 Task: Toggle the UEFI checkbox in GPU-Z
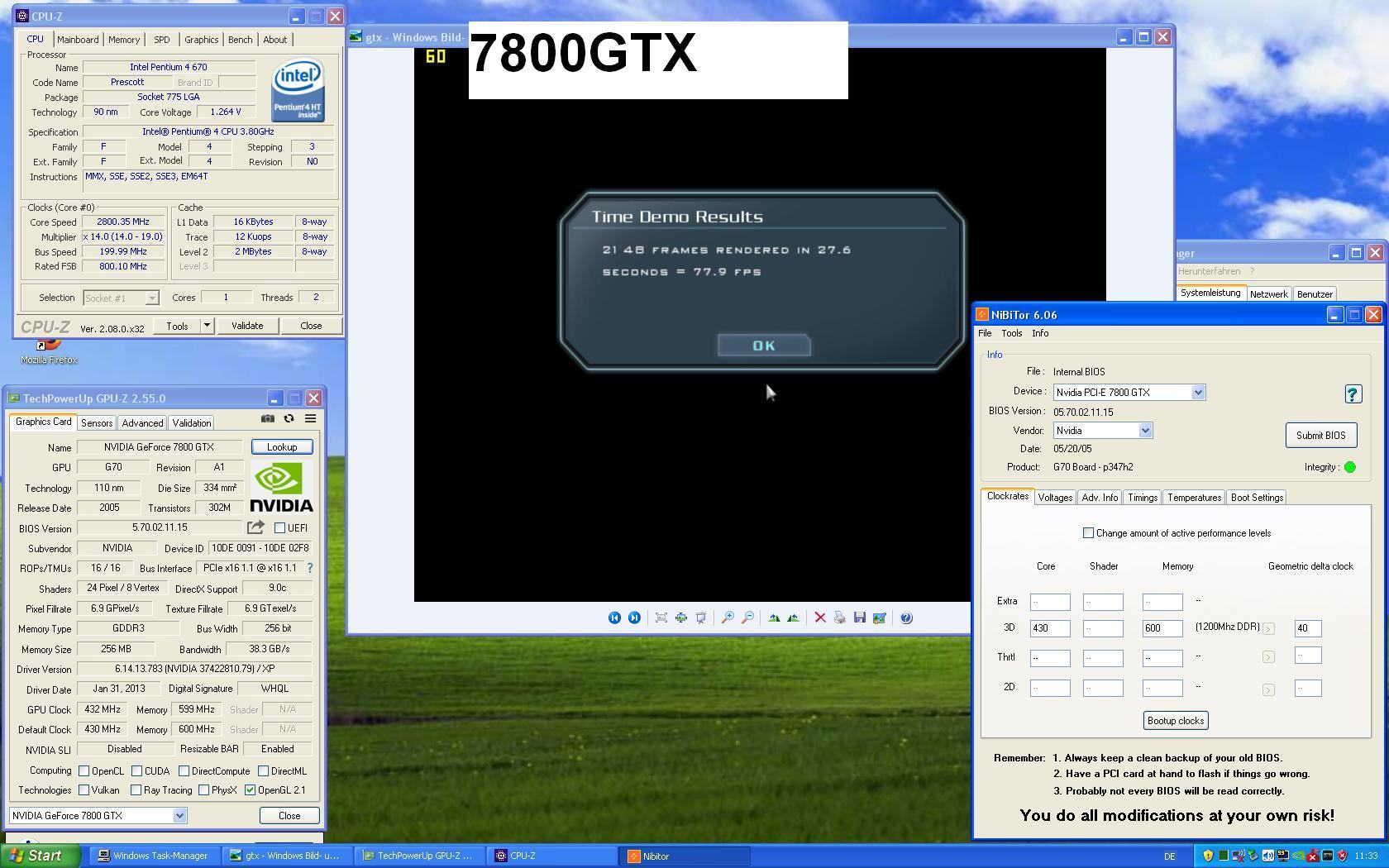[279, 527]
